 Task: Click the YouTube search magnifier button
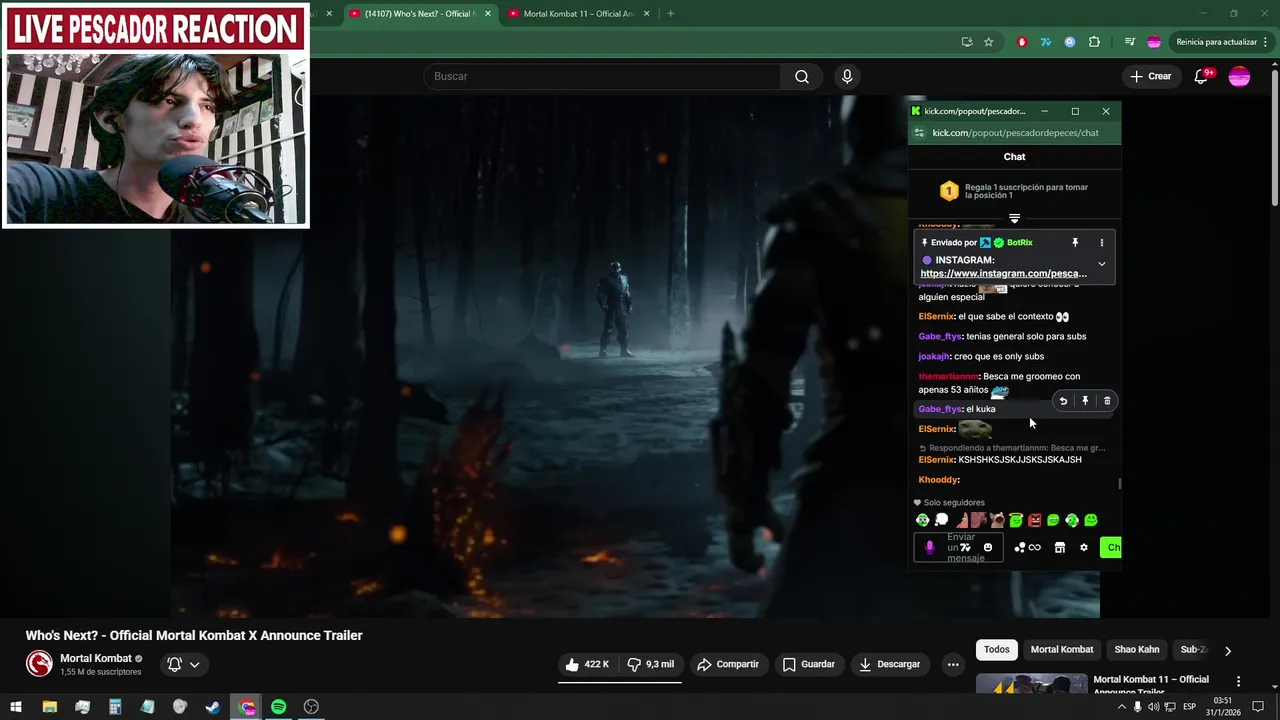pos(802,77)
